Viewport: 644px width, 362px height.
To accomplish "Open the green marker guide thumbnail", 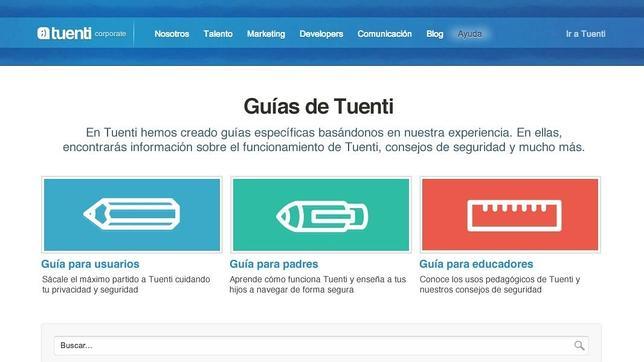I will pos(321,214).
